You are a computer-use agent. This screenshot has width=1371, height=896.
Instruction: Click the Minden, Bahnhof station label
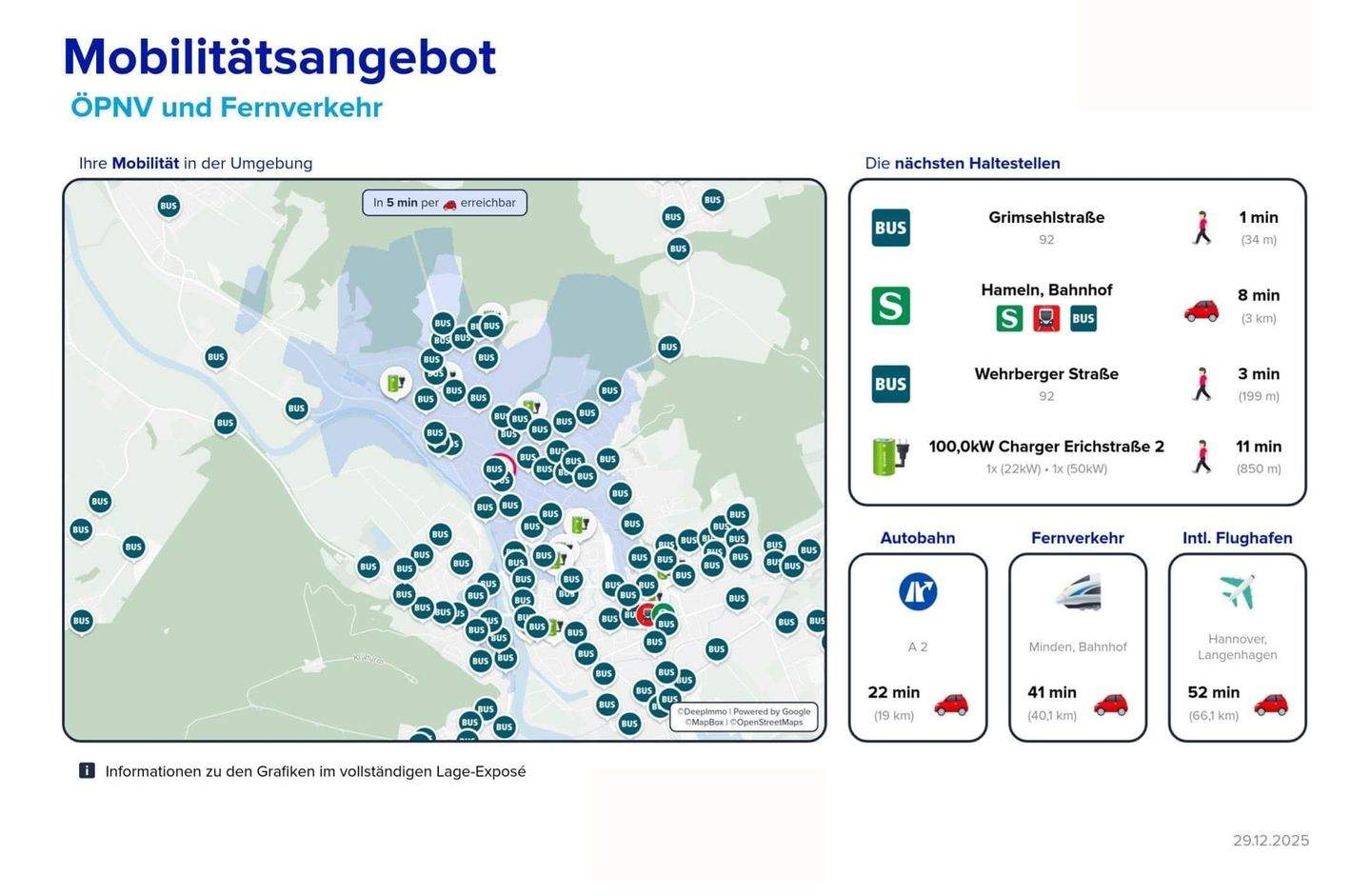click(x=1078, y=647)
